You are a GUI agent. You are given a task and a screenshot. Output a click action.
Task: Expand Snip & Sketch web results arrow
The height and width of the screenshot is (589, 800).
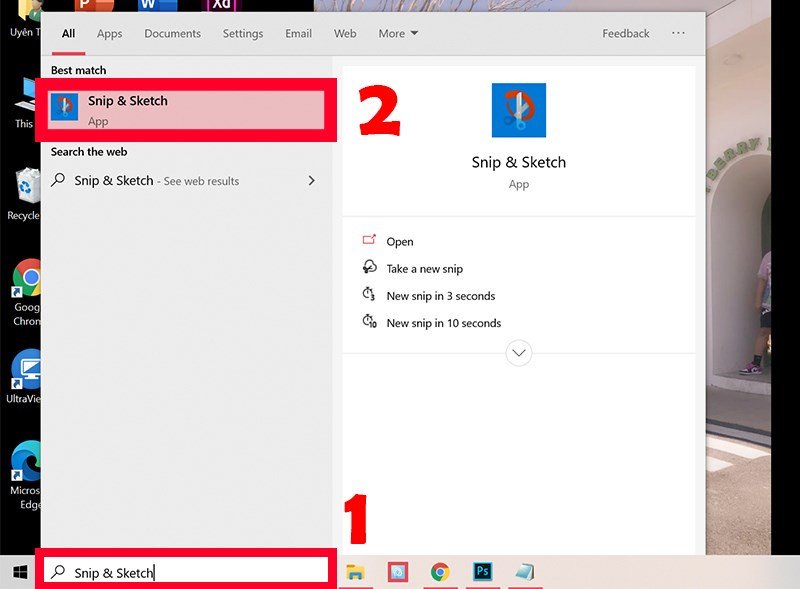pyautogui.click(x=309, y=181)
